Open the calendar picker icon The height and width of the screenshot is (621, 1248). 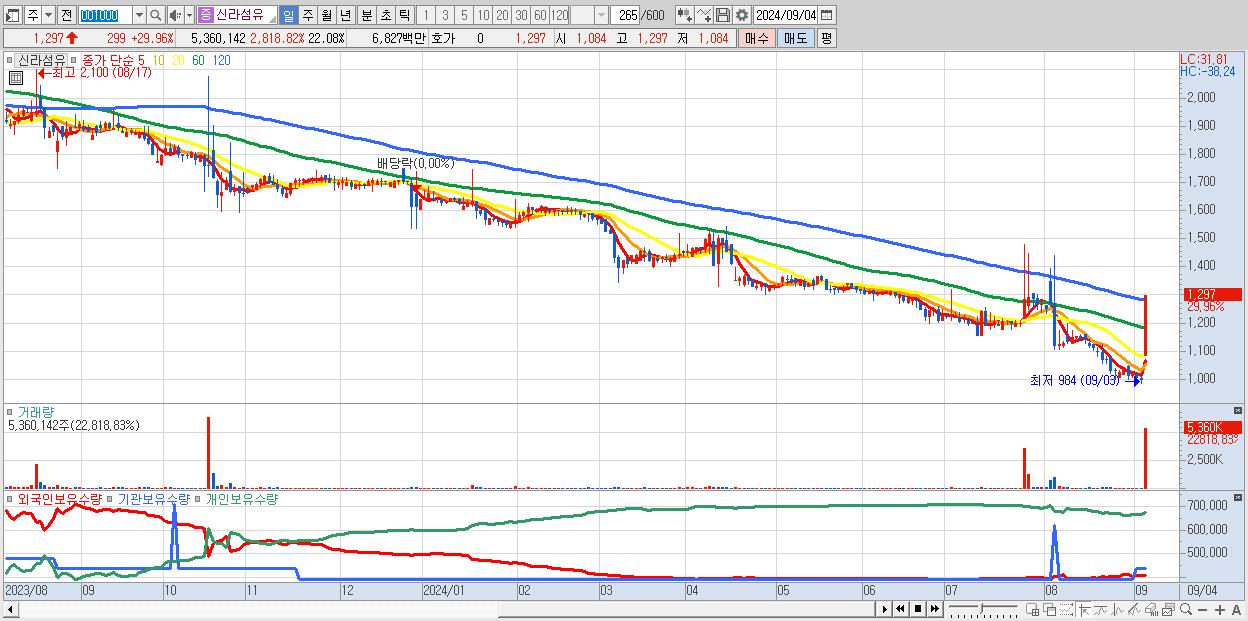point(827,16)
